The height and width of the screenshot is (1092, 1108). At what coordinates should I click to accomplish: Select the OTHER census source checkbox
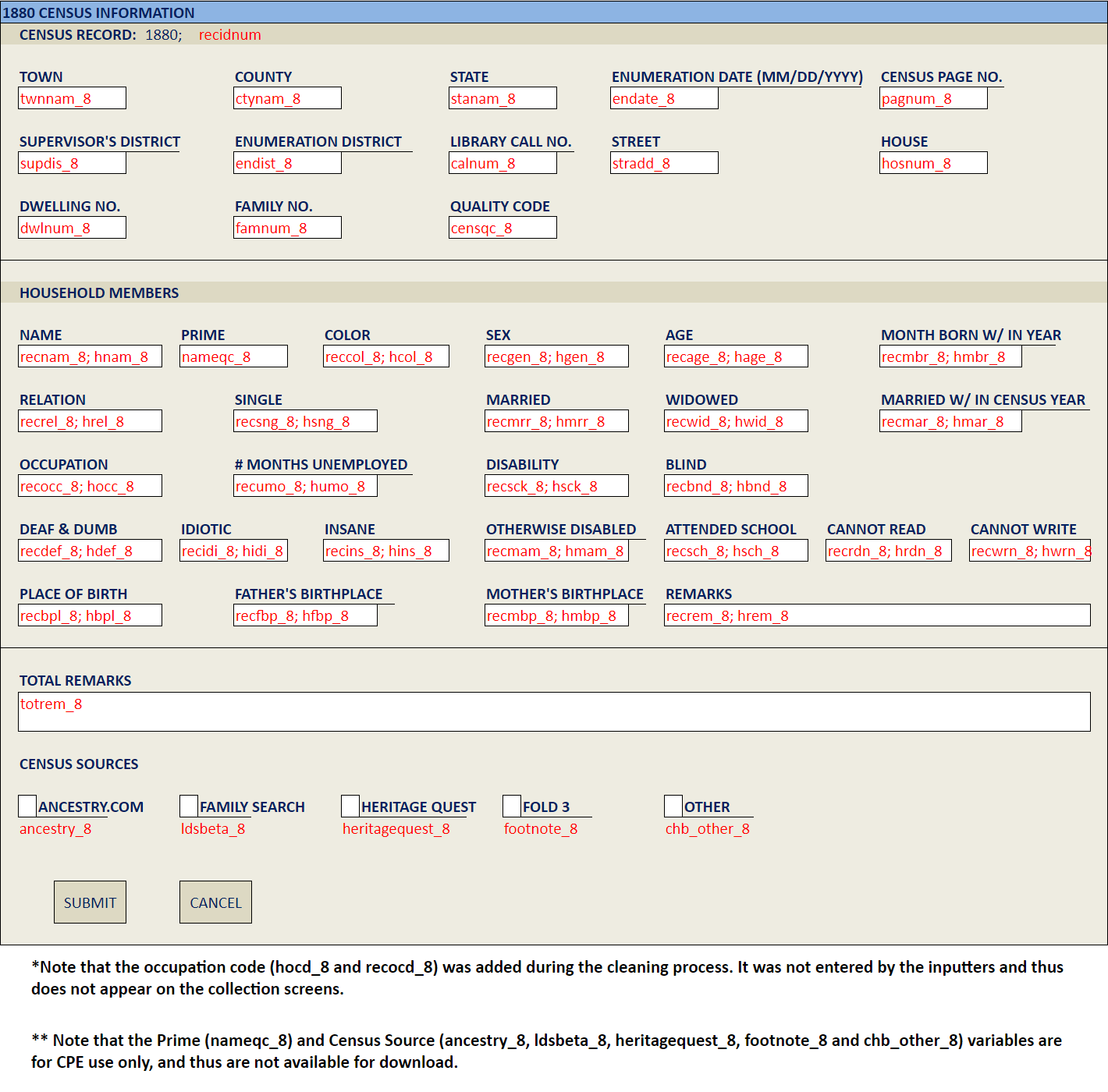(x=673, y=806)
